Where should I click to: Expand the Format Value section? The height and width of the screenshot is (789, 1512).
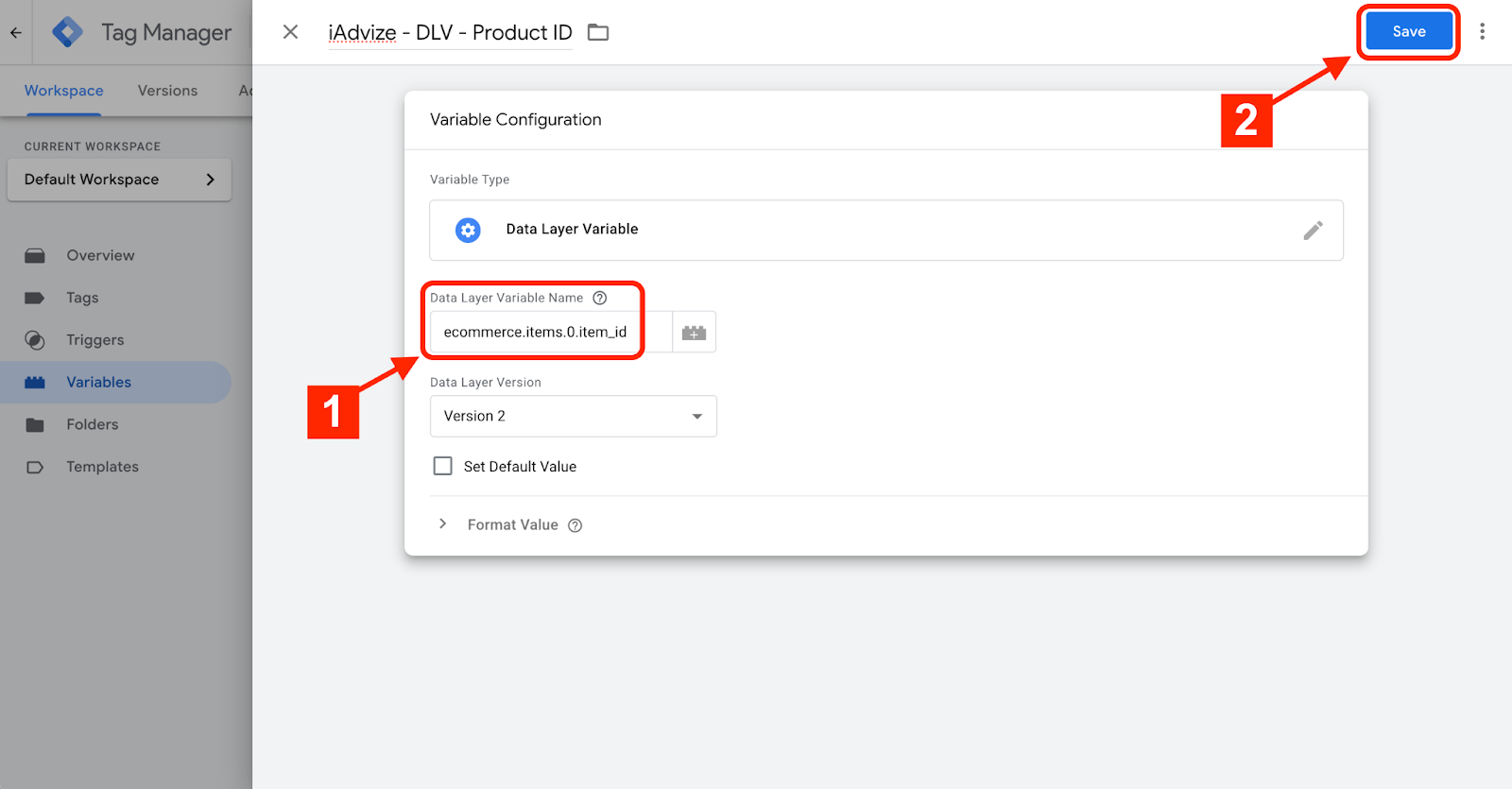[x=442, y=524]
